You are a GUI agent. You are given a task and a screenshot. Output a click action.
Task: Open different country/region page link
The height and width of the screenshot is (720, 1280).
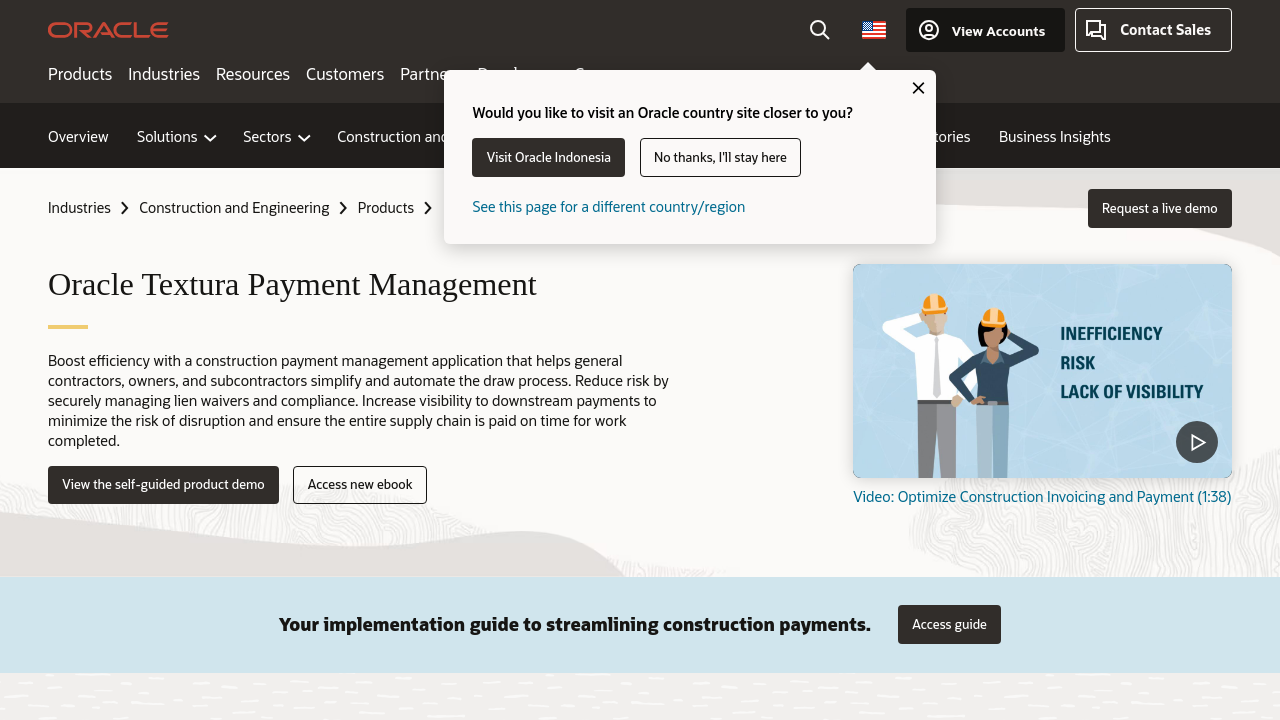609,207
